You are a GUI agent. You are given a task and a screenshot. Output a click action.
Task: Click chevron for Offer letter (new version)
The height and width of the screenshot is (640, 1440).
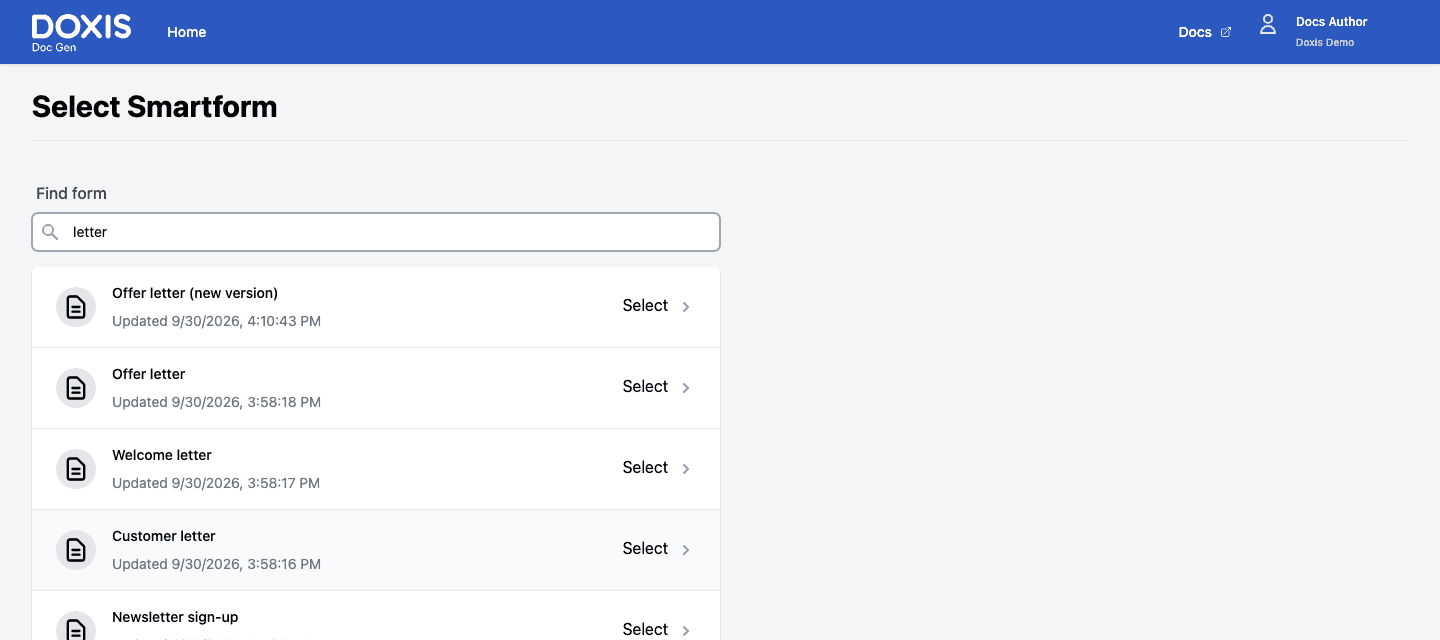tap(686, 307)
